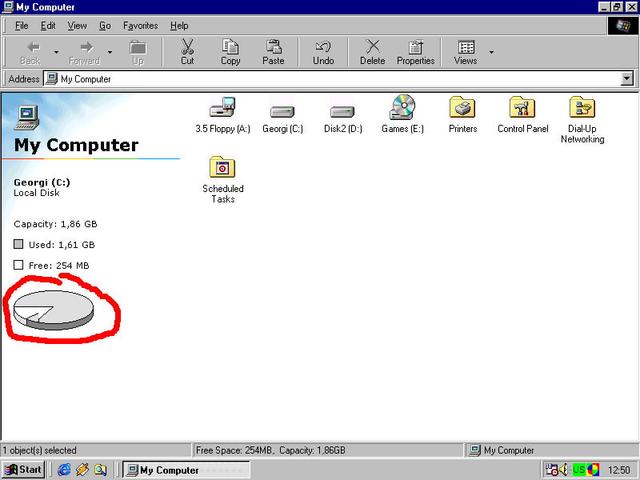
Task: Click the "Capacity: 1,86 GB" text
Action: [x=56, y=224]
